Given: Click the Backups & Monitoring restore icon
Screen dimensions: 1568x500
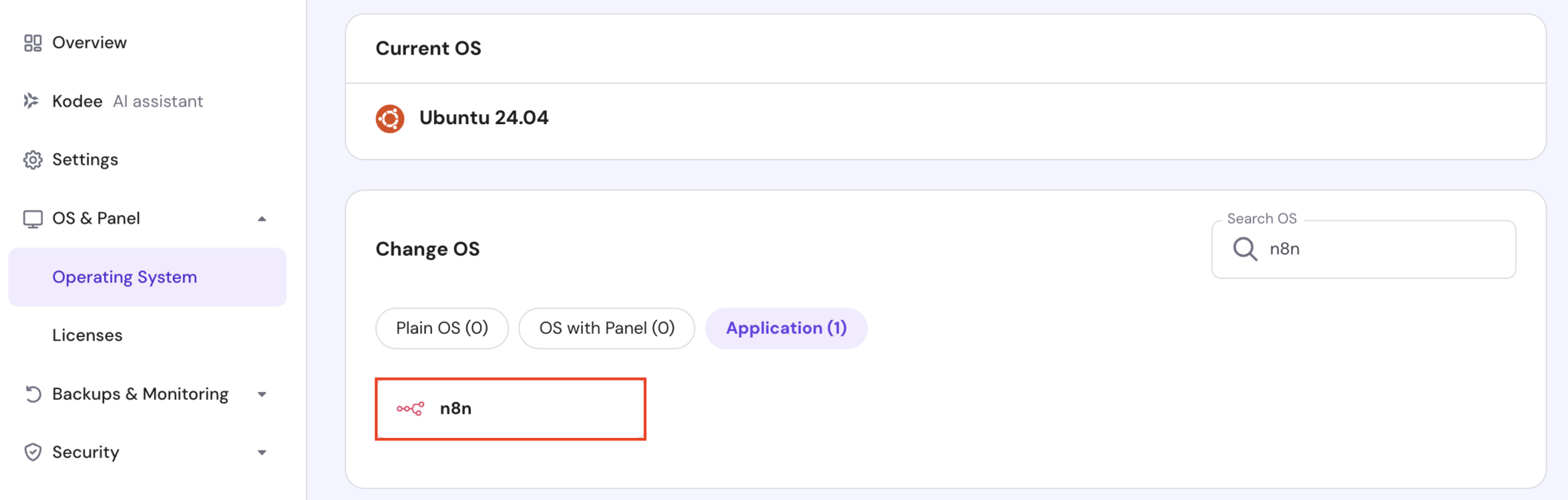Looking at the screenshot, I should pos(32,394).
